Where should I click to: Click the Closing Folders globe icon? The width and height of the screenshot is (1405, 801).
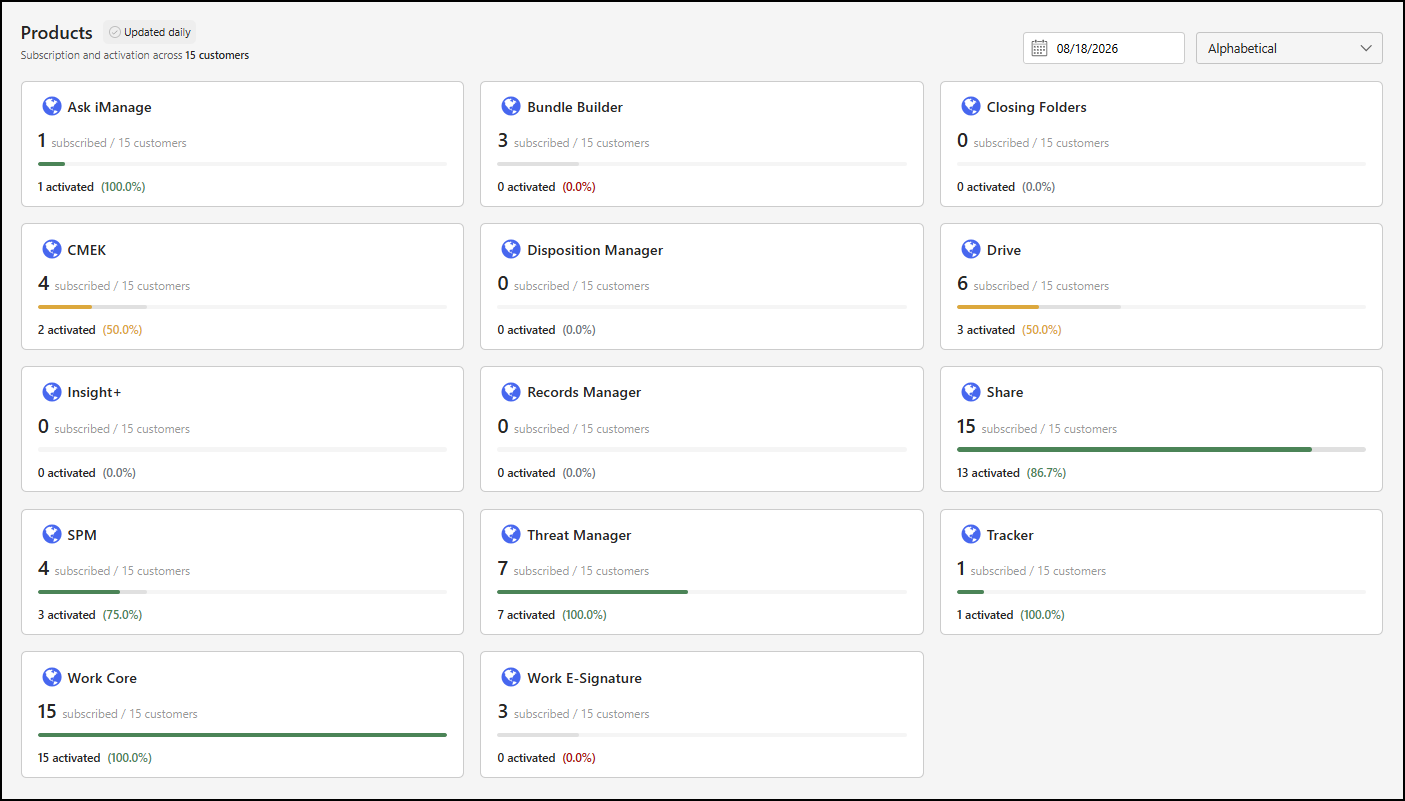[x=970, y=106]
